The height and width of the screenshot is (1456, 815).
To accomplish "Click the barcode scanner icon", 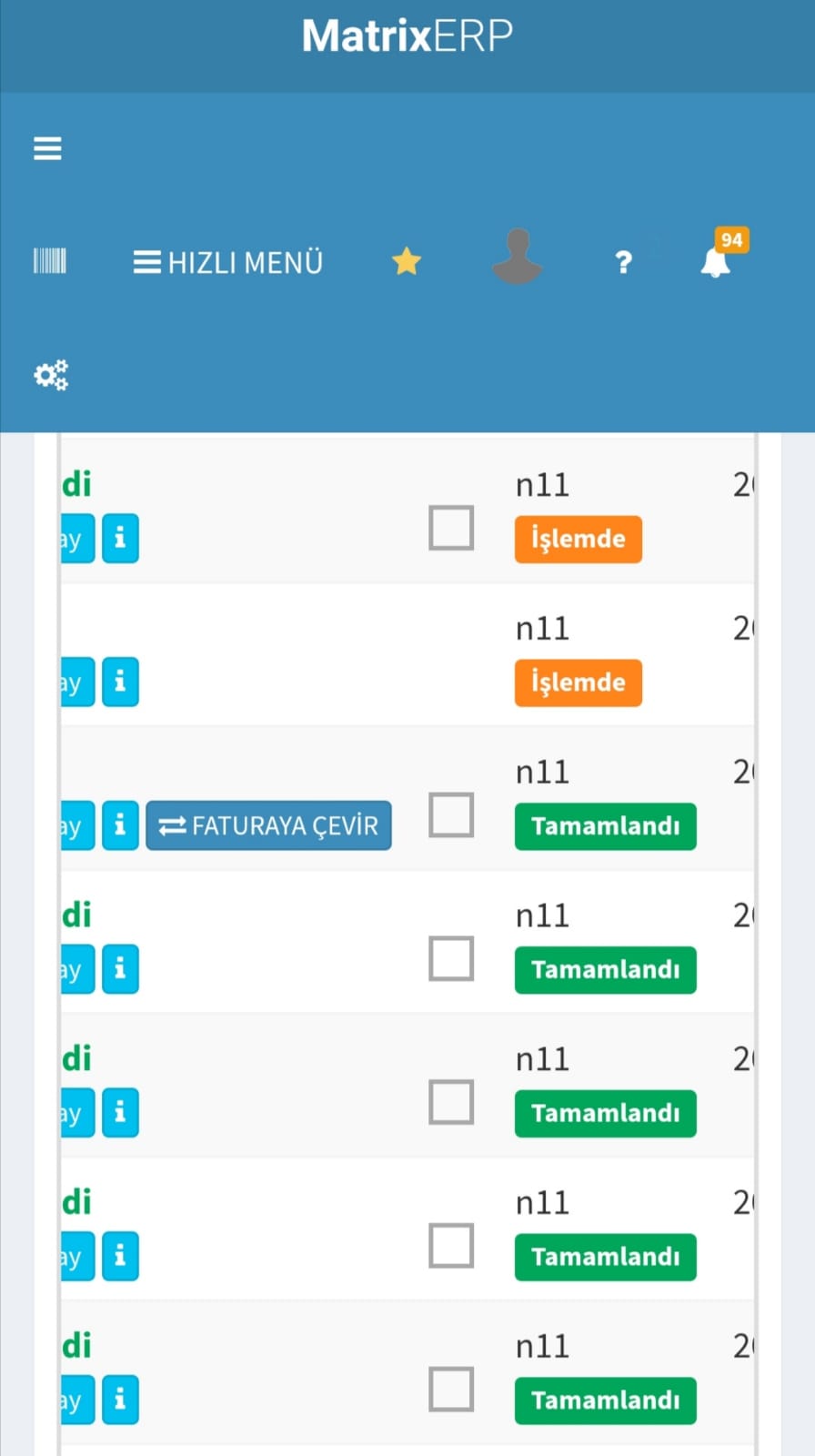I will click(50, 262).
